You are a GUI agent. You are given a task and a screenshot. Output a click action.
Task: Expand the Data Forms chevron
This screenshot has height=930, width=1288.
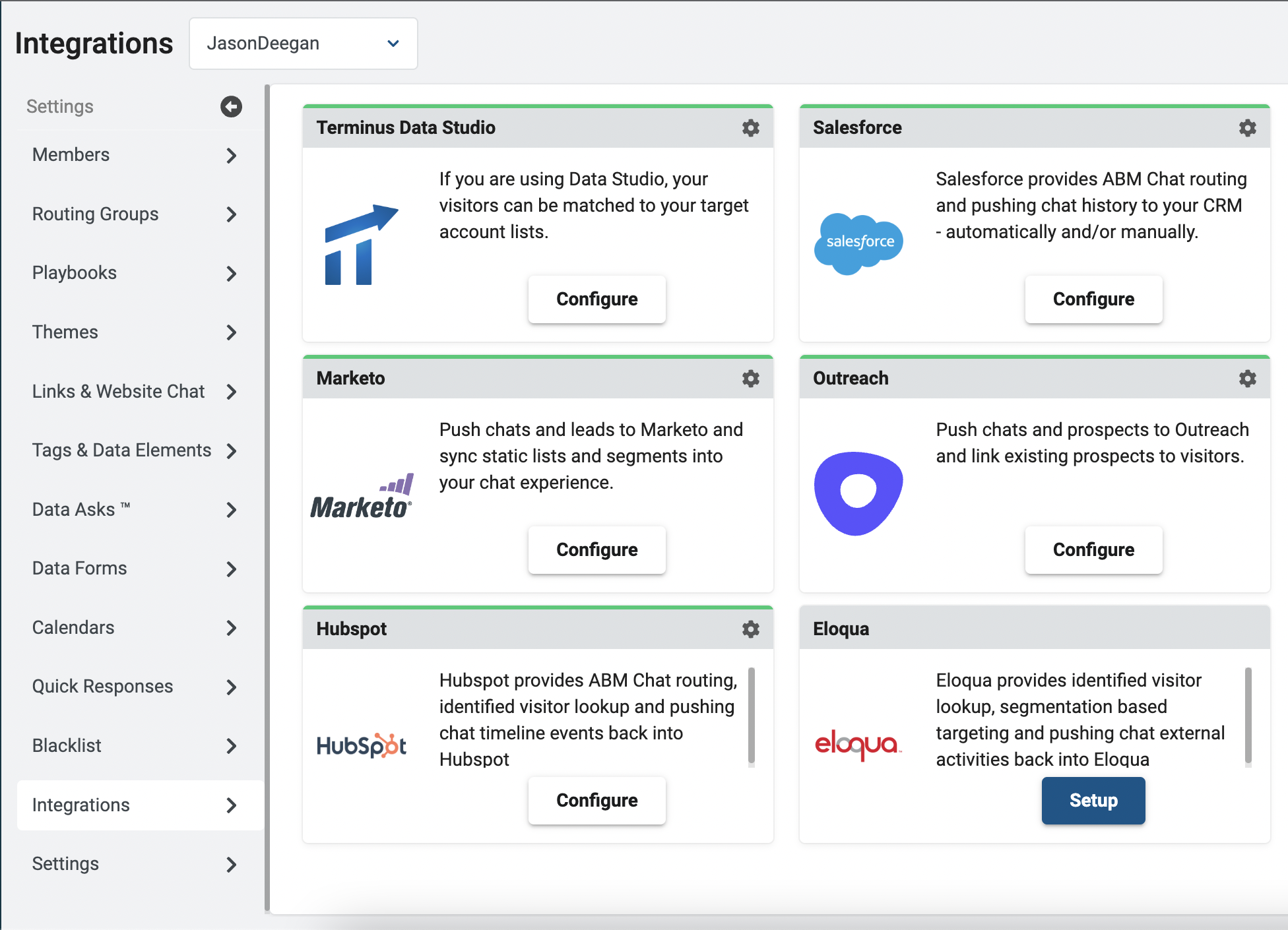(x=231, y=569)
